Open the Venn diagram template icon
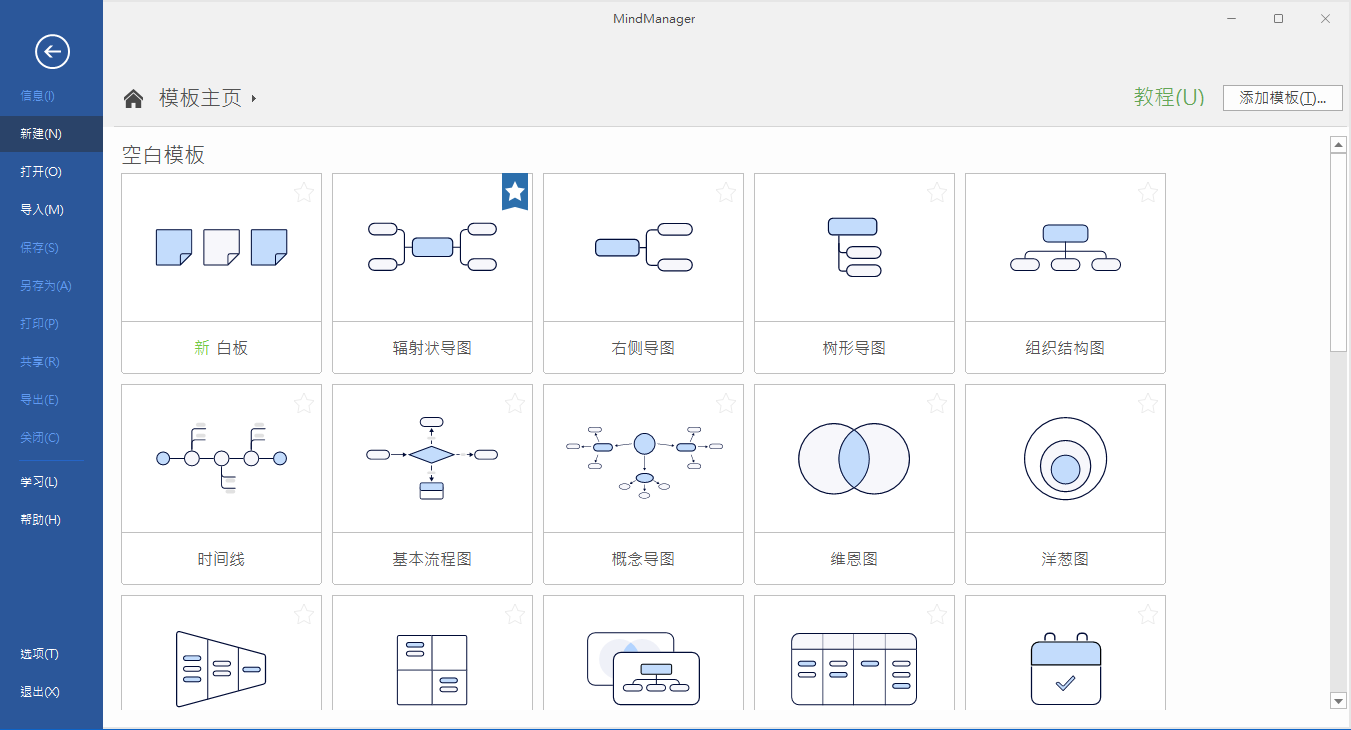The image size is (1351, 730). tap(854, 458)
